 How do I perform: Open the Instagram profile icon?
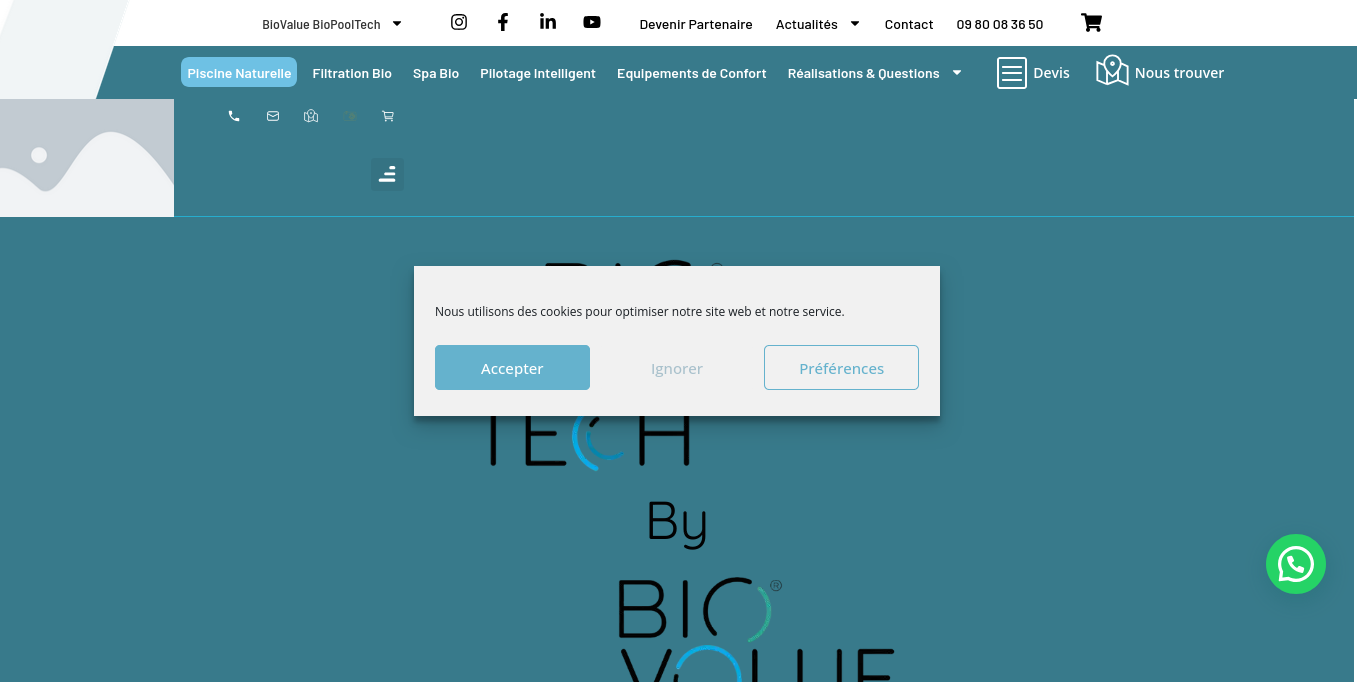459,22
